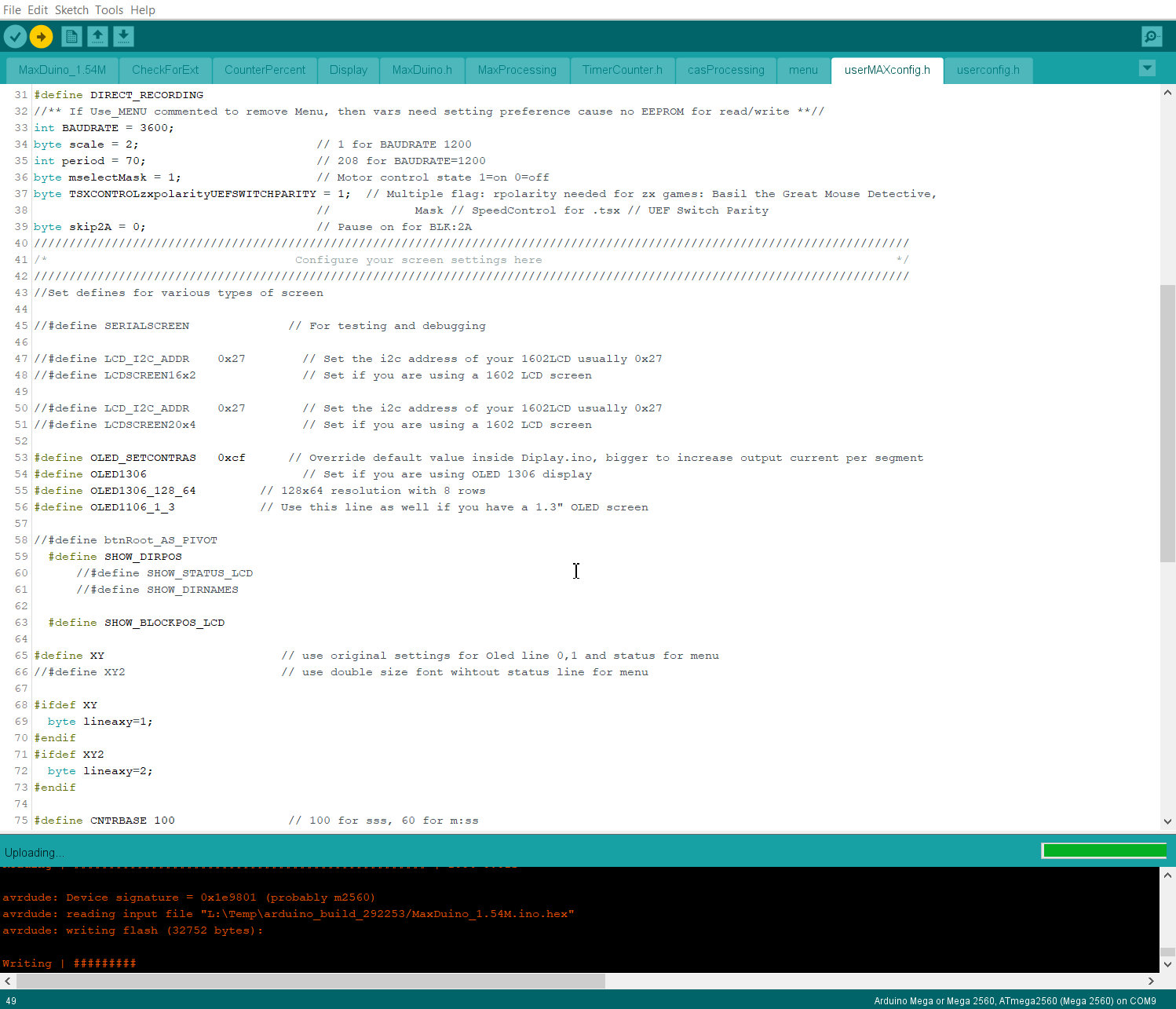Click the '//#define SHOW_DIRNAMES' line

157,590
